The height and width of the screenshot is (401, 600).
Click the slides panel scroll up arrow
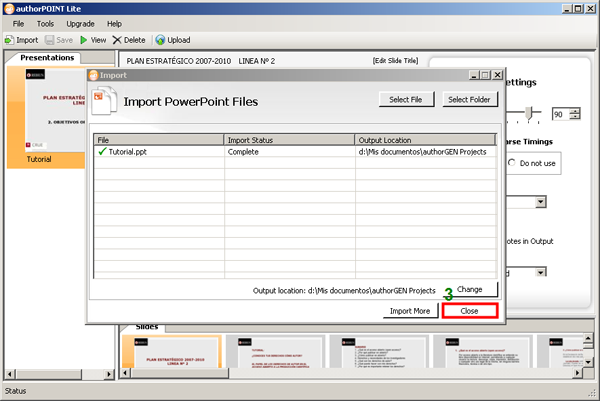(x=589, y=338)
